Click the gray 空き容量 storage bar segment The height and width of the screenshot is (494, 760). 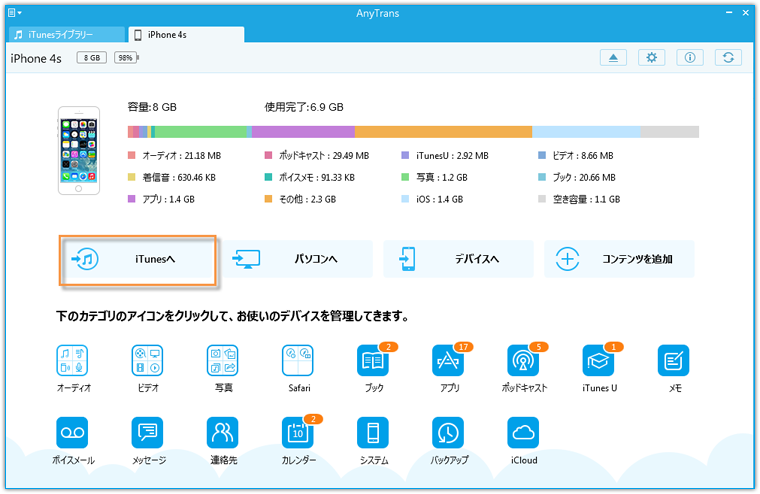(x=670, y=132)
